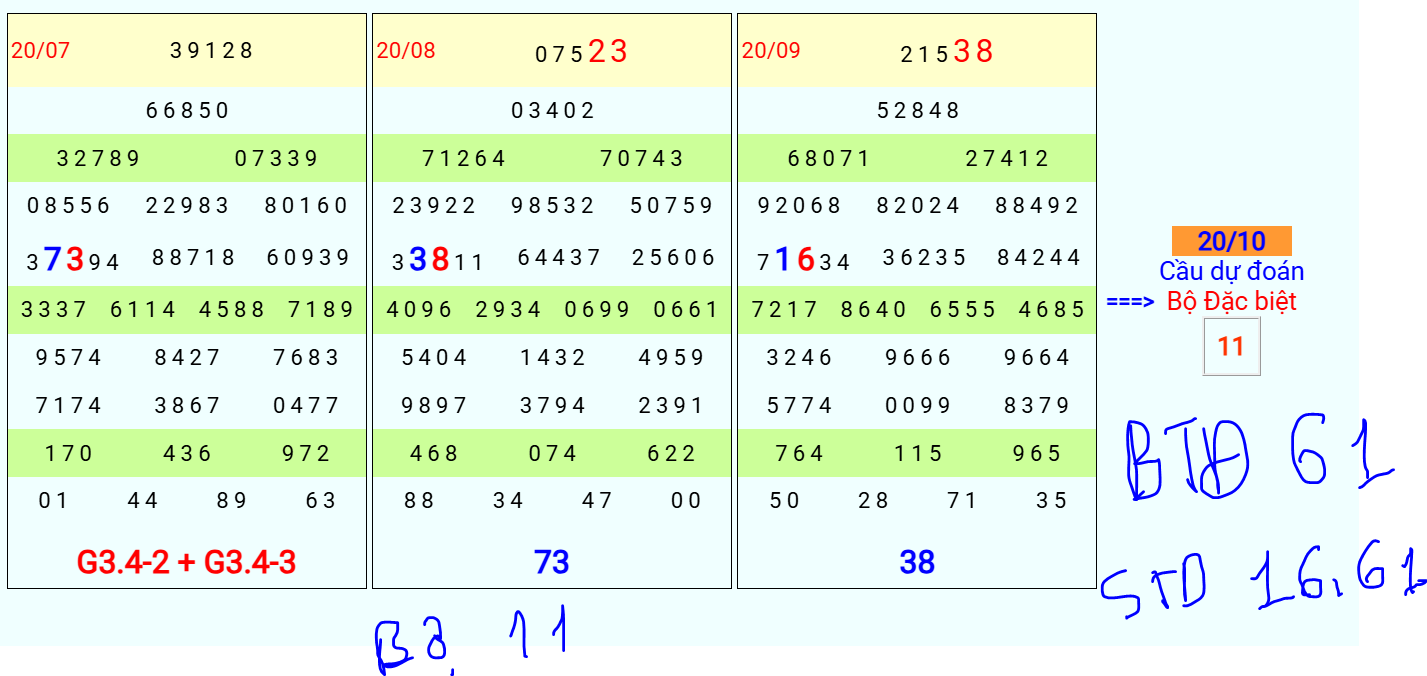This screenshot has height=676, width=1427.
Task: Click the three-digit number 965
Action: coord(1037,453)
